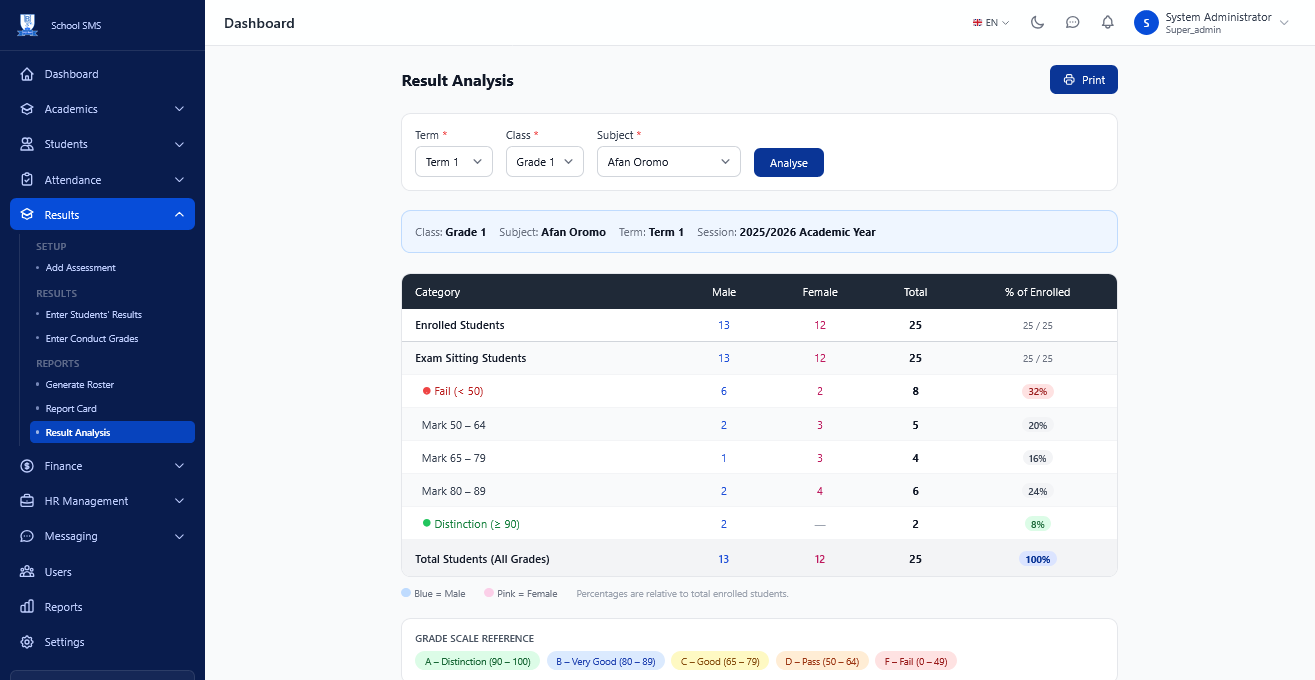This screenshot has width=1315, height=680.
Task: Click the Dashboard home icon in sidebar
Action: pos(27,74)
